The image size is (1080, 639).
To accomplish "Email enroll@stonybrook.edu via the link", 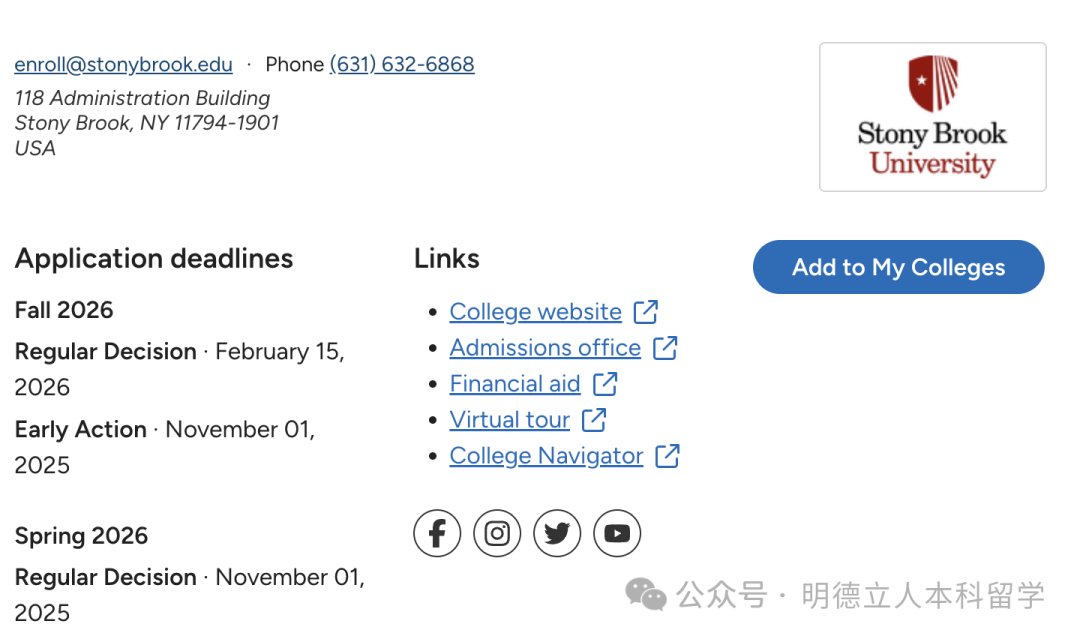I will [123, 65].
